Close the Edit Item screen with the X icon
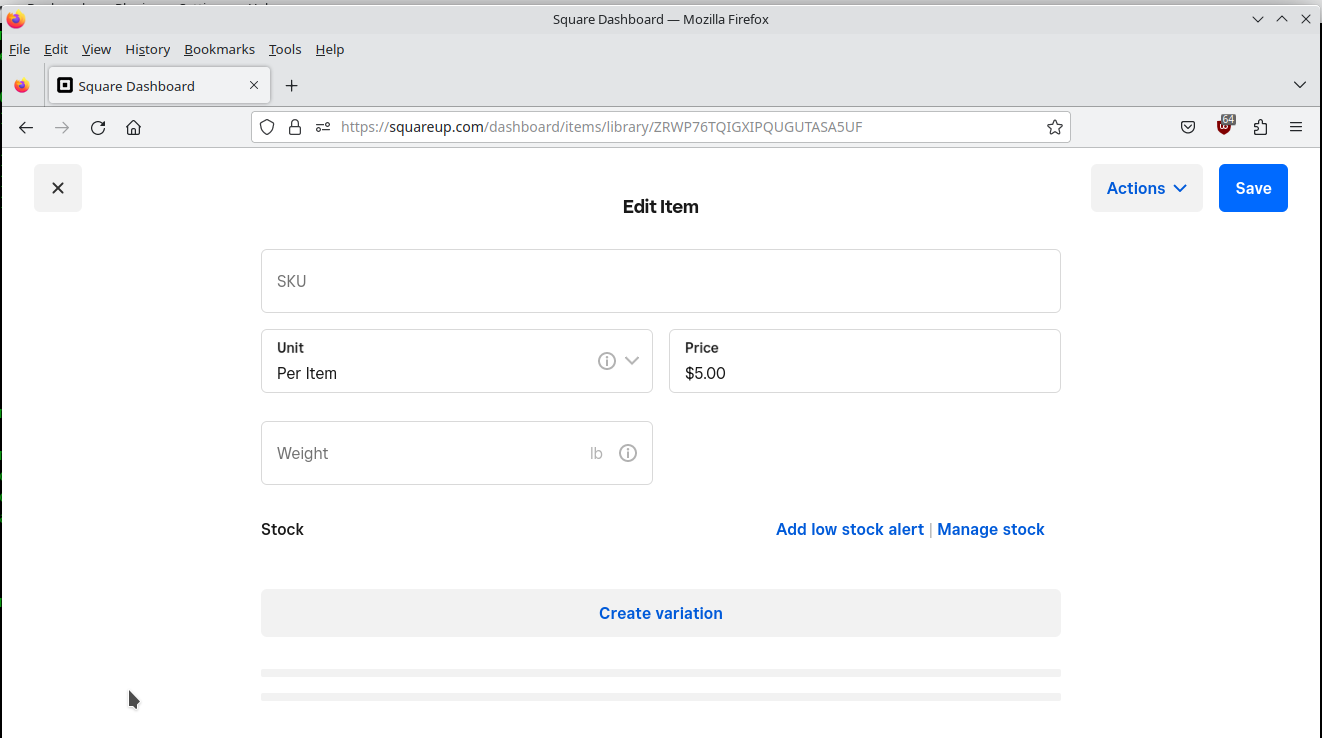The width and height of the screenshot is (1322, 738). (57, 188)
